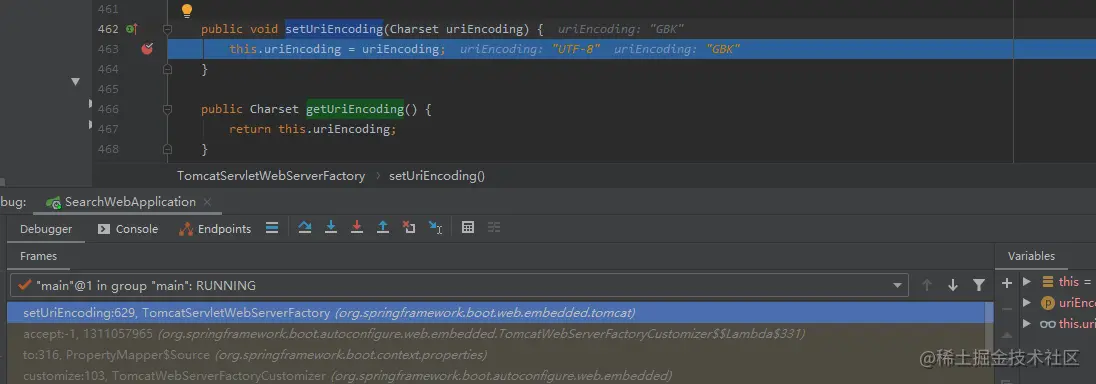Screen dimensions: 1096x384
Task: Click the Show Execution Point icon
Action: (273, 227)
